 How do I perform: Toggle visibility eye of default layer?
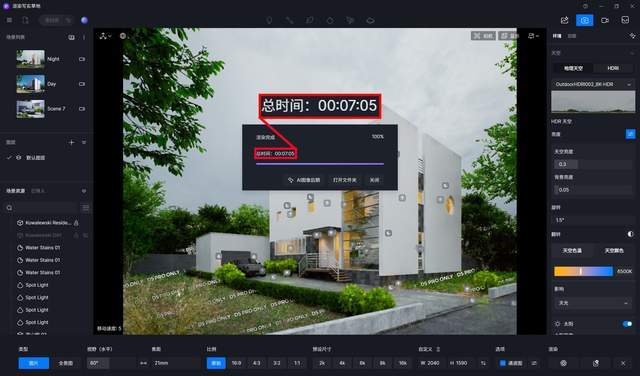pos(19,158)
